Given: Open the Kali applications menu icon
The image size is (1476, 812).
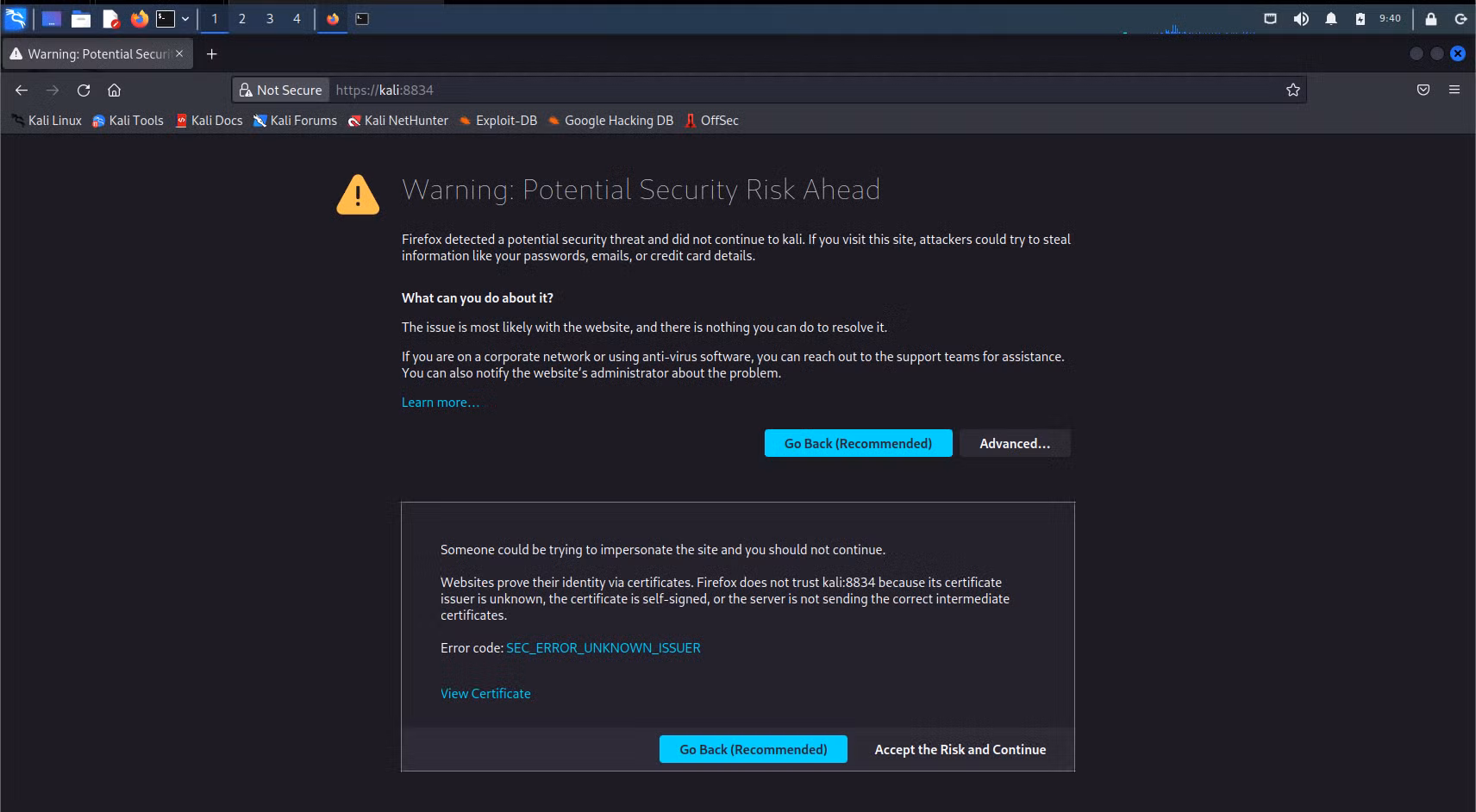Looking at the screenshot, I should pos(16,18).
